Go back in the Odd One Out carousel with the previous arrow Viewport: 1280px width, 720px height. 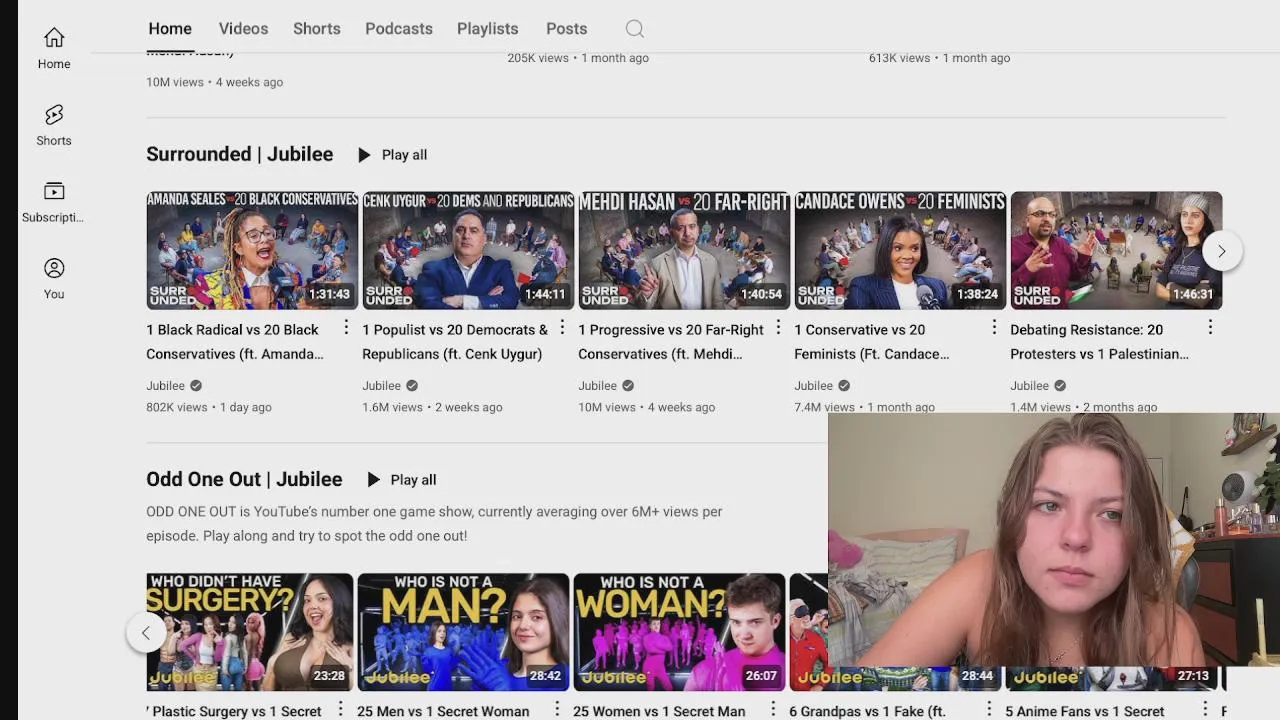pos(146,632)
